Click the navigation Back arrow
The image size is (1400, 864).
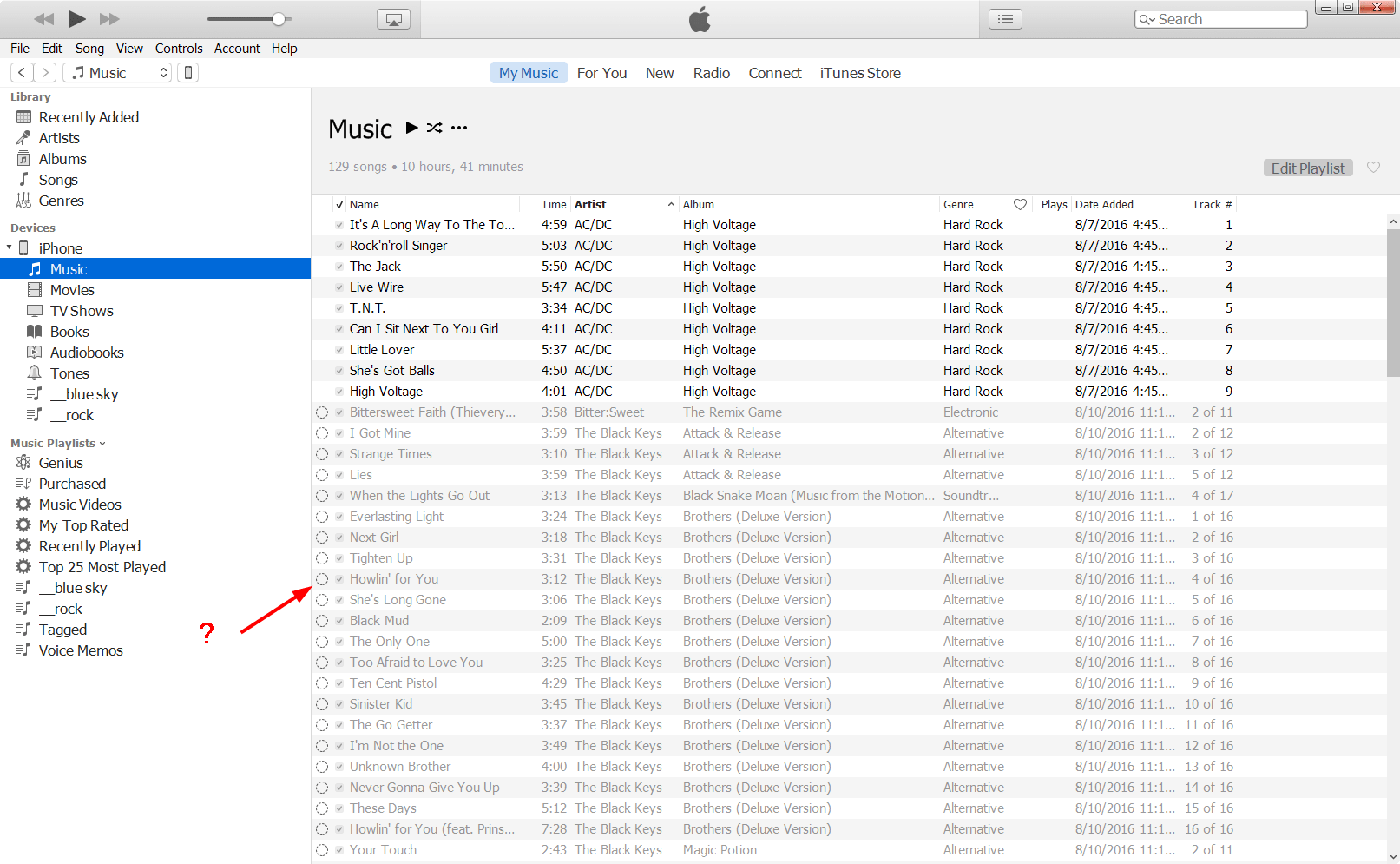point(22,73)
